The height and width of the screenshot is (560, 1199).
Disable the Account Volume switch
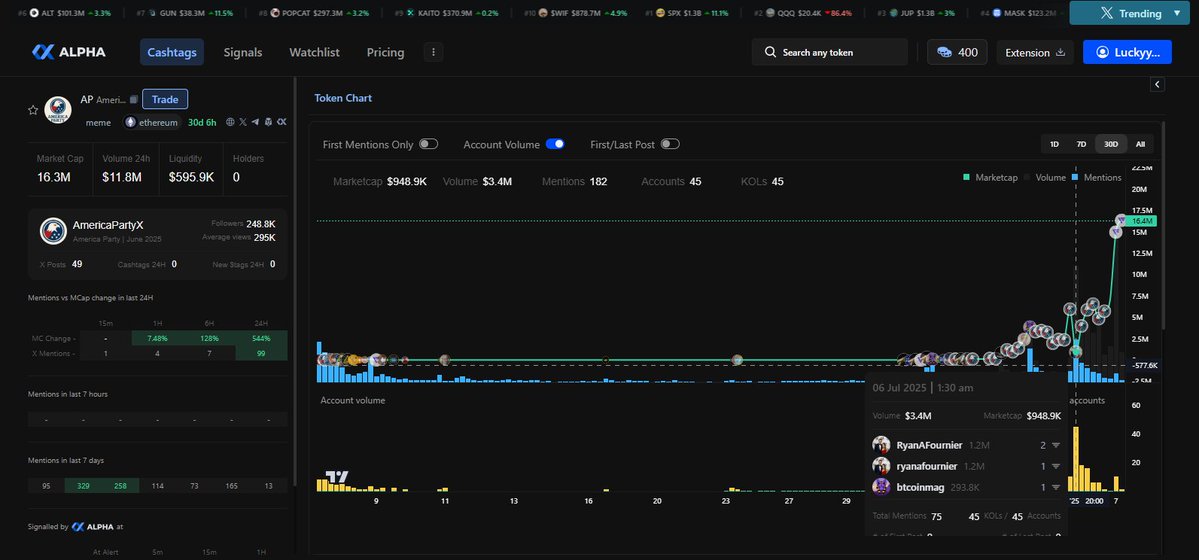(x=555, y=144)
